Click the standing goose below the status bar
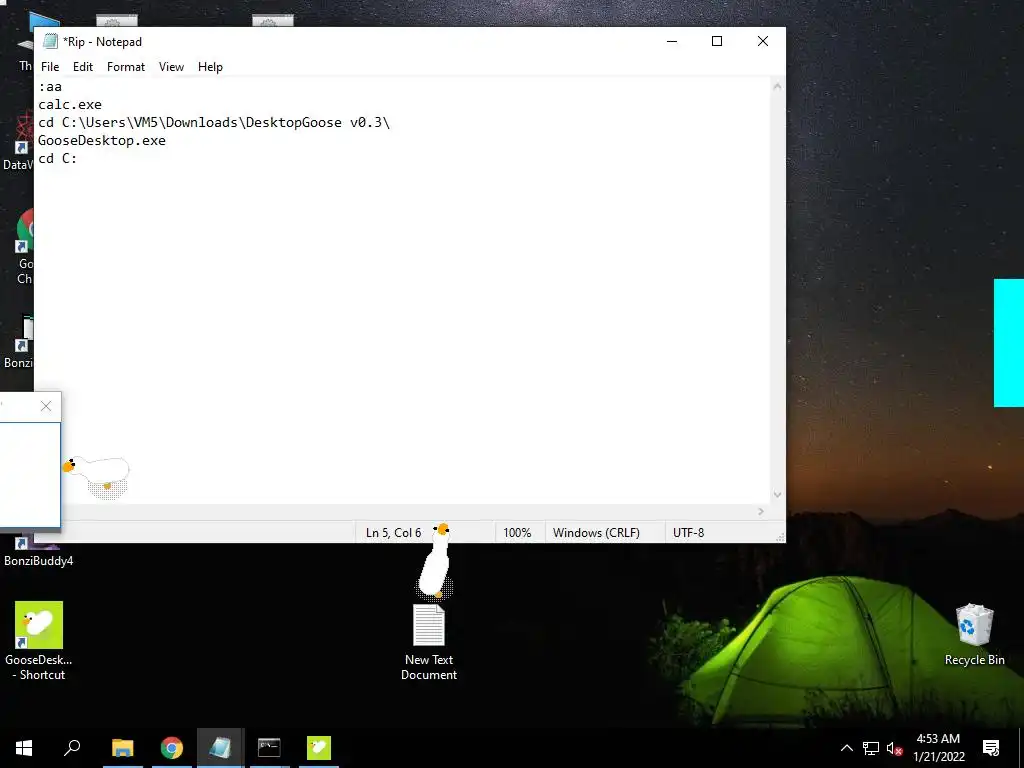This screenshot has width=1024, height=768. [x=436, y=562]
